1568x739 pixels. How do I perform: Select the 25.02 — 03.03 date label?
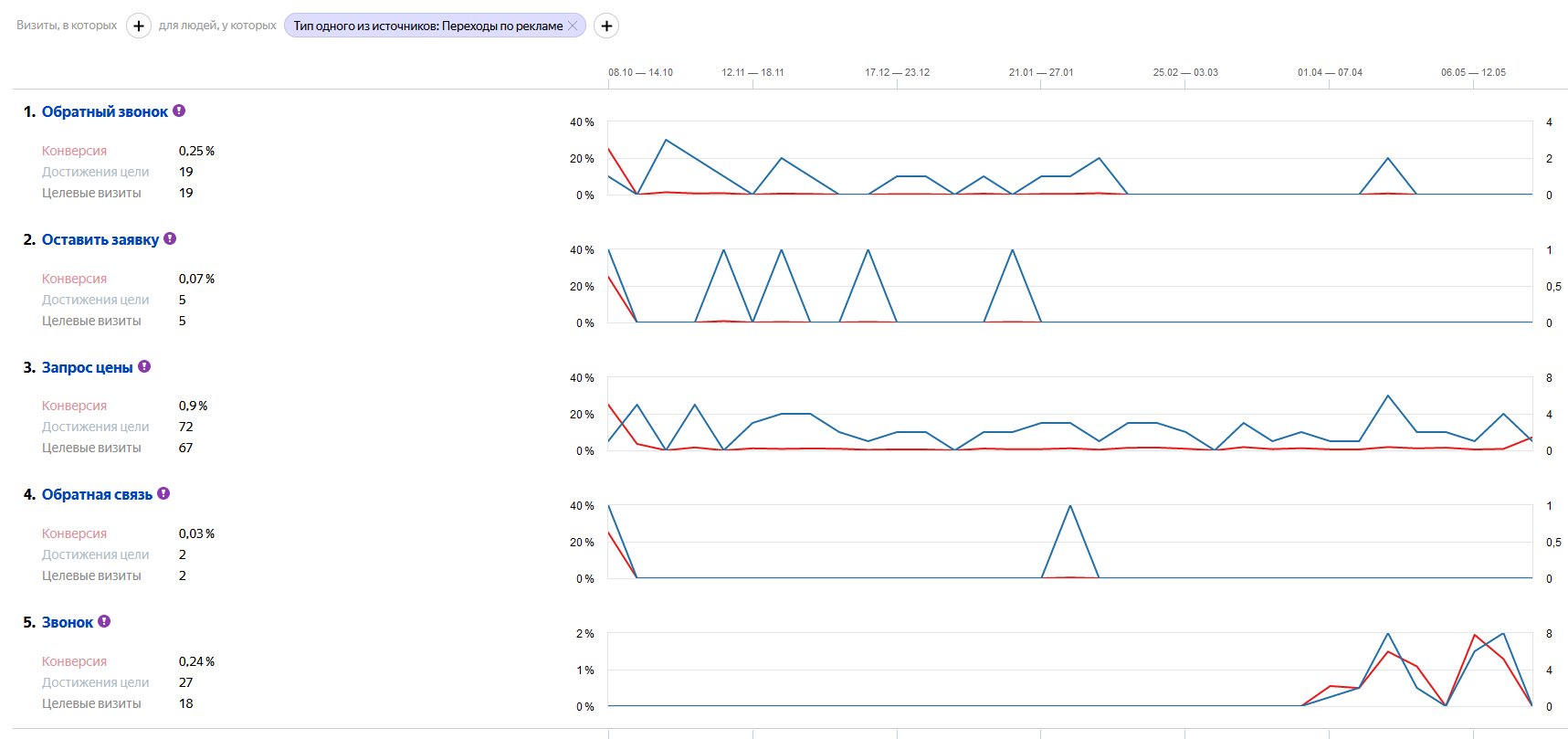[x=1184, y=72]
